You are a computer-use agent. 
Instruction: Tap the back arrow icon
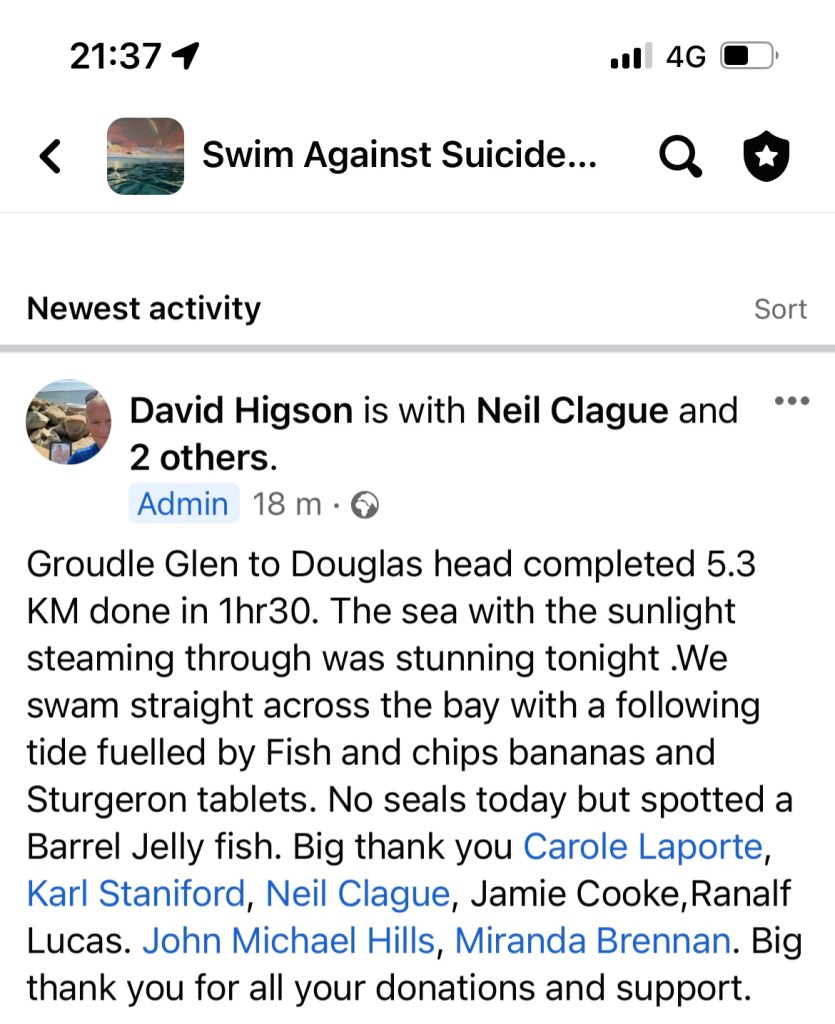[50, 156]
